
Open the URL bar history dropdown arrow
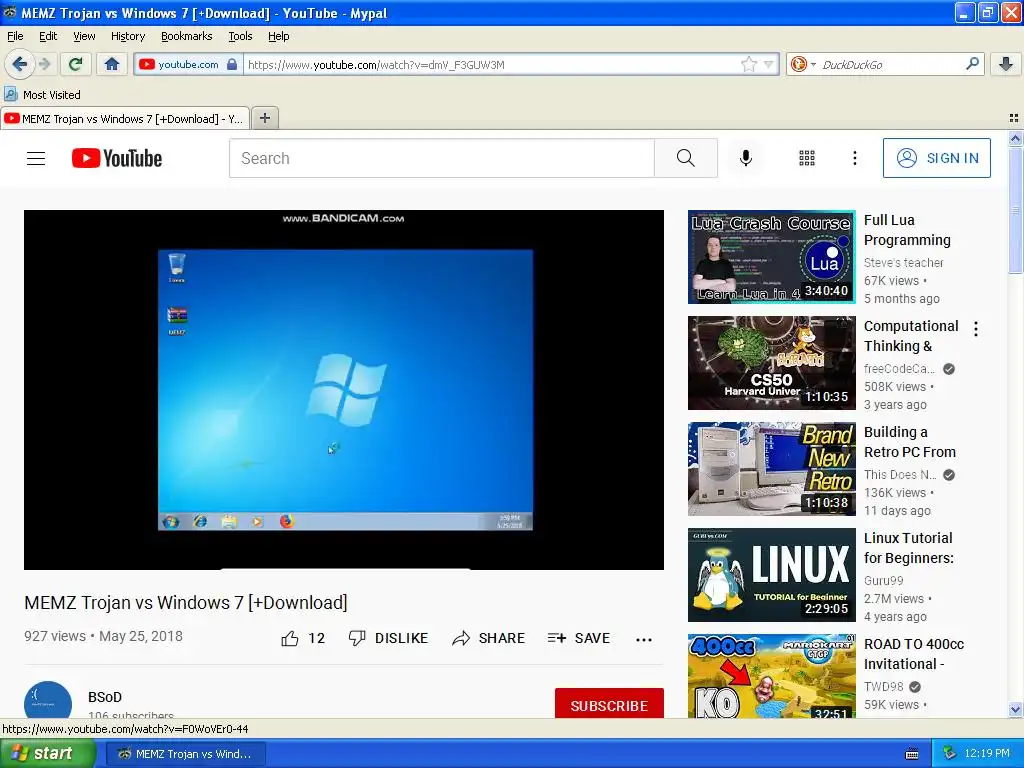[x=769, y=64]
